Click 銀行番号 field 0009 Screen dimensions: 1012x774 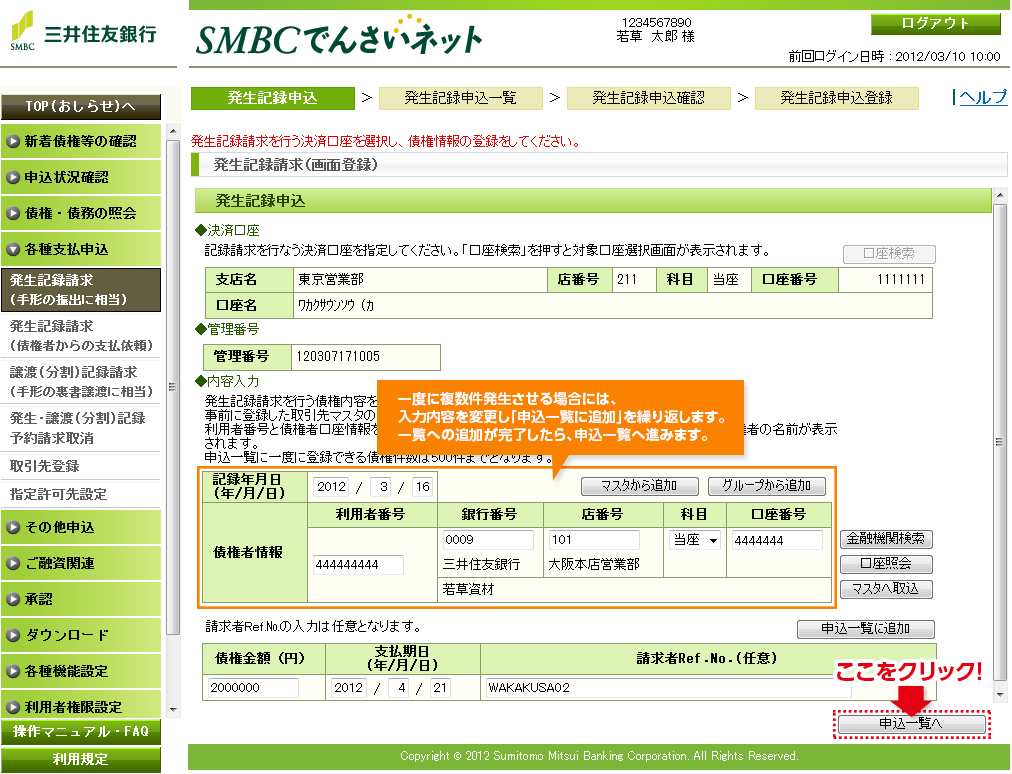point(488,540)
